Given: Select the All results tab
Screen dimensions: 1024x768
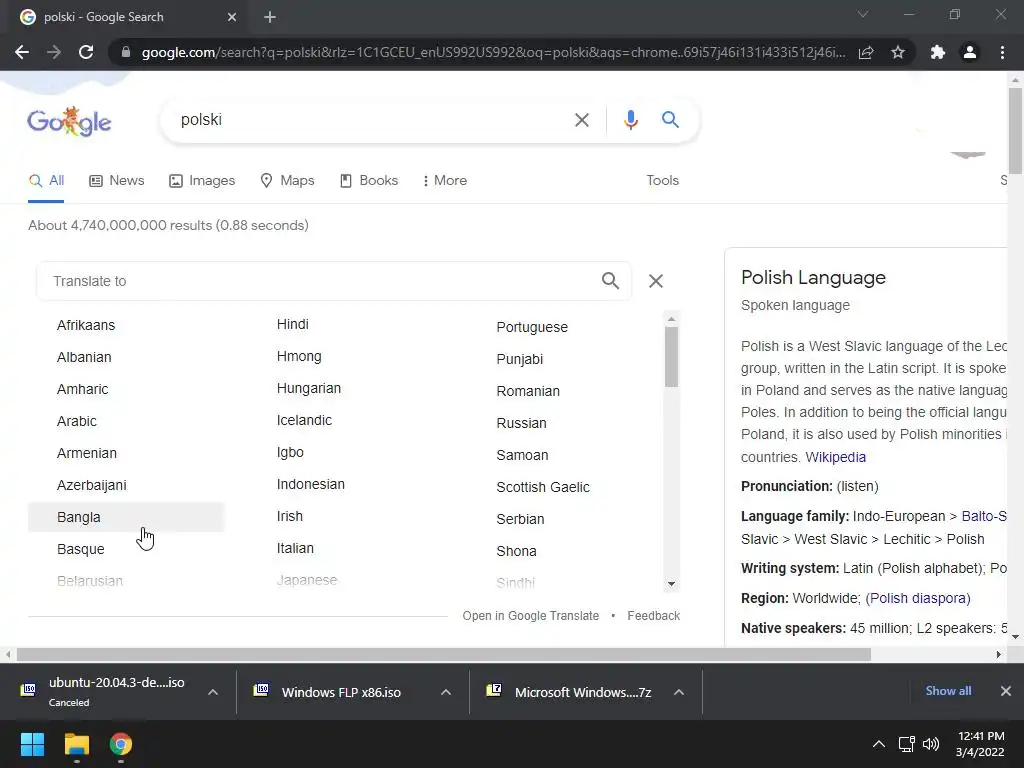Looking at the screenshot, I should (x=46, y=180).
